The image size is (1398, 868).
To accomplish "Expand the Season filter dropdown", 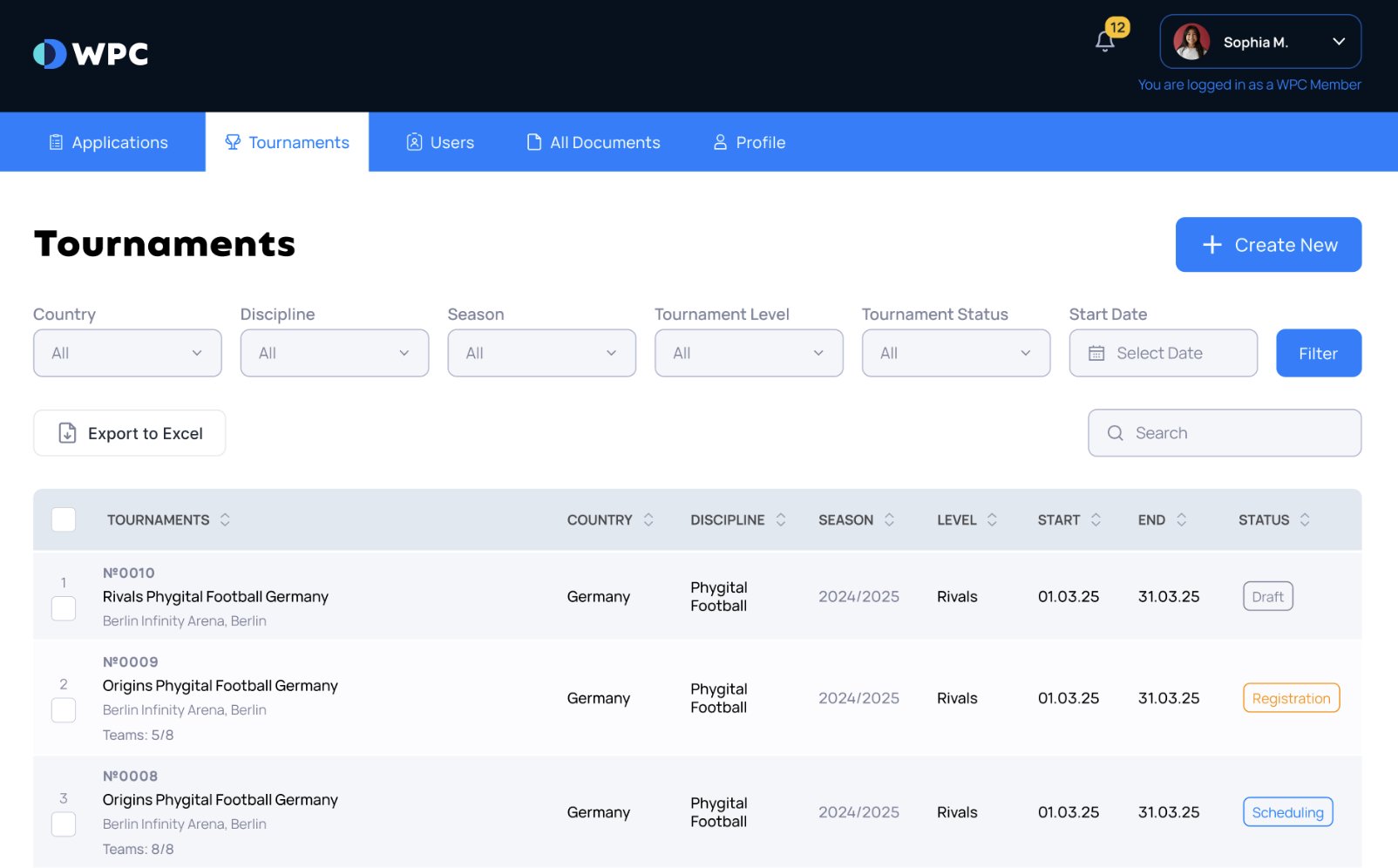I will coord(542,353).
